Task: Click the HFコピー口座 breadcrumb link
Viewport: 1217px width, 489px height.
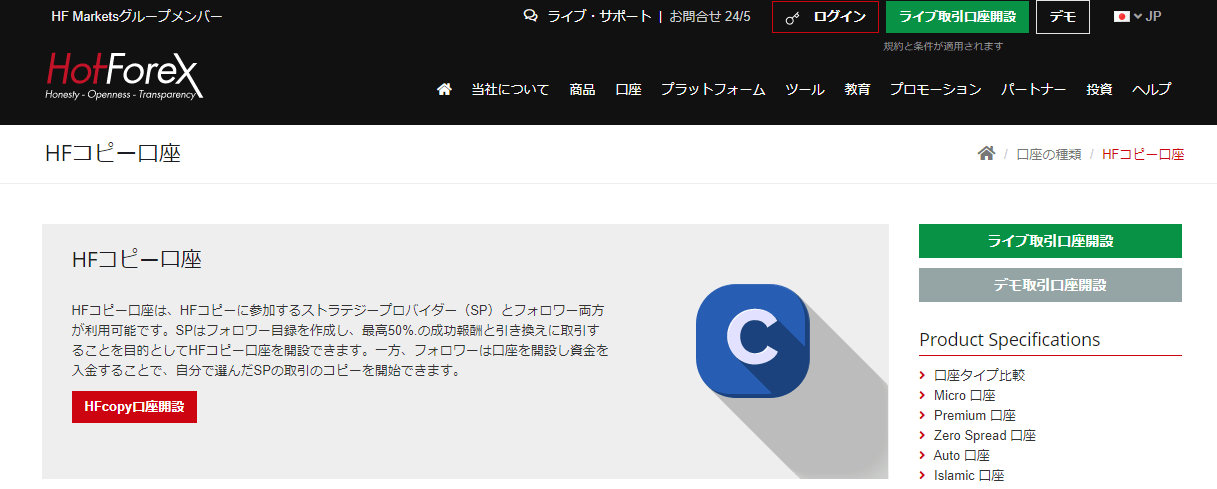Action: click(x=1143, y=155)
